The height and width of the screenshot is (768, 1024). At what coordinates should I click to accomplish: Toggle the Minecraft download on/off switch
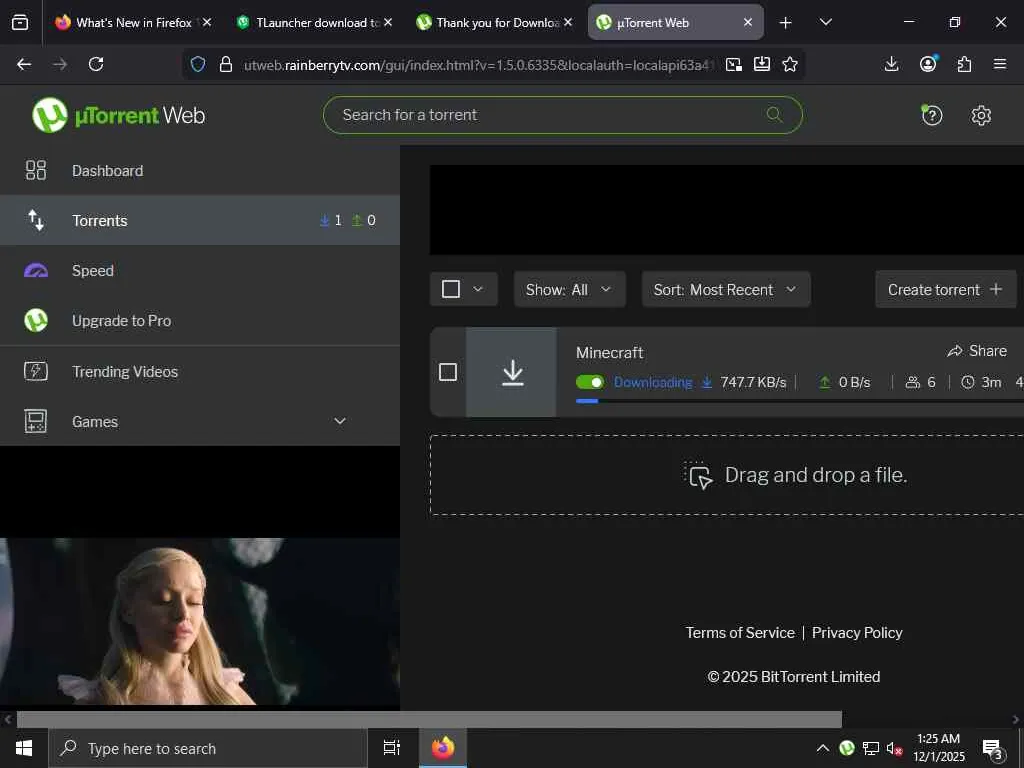[590, 382]
